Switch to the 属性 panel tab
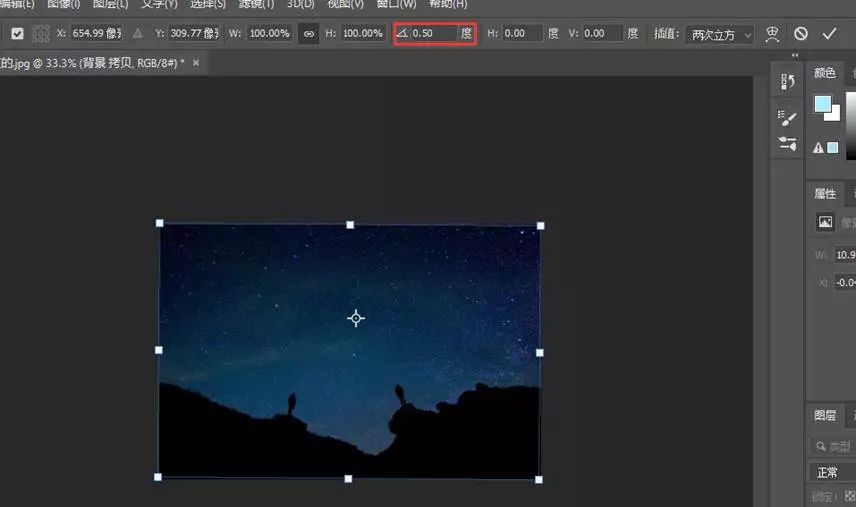The height and width of the screenshot is (507, 856). coord(825,194)
